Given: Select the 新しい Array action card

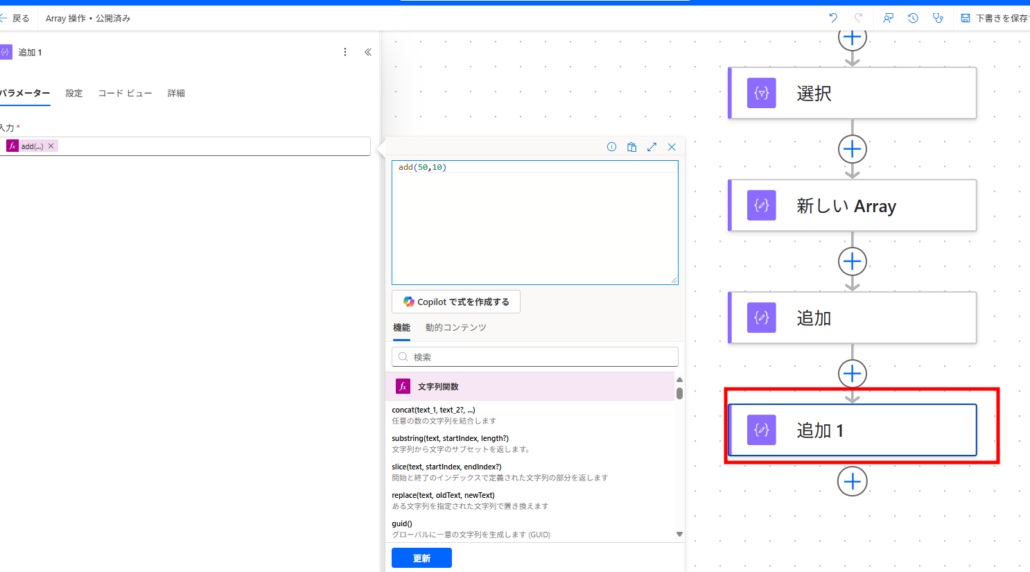Looking at the screenshot, I should click(x=852, y=206).
